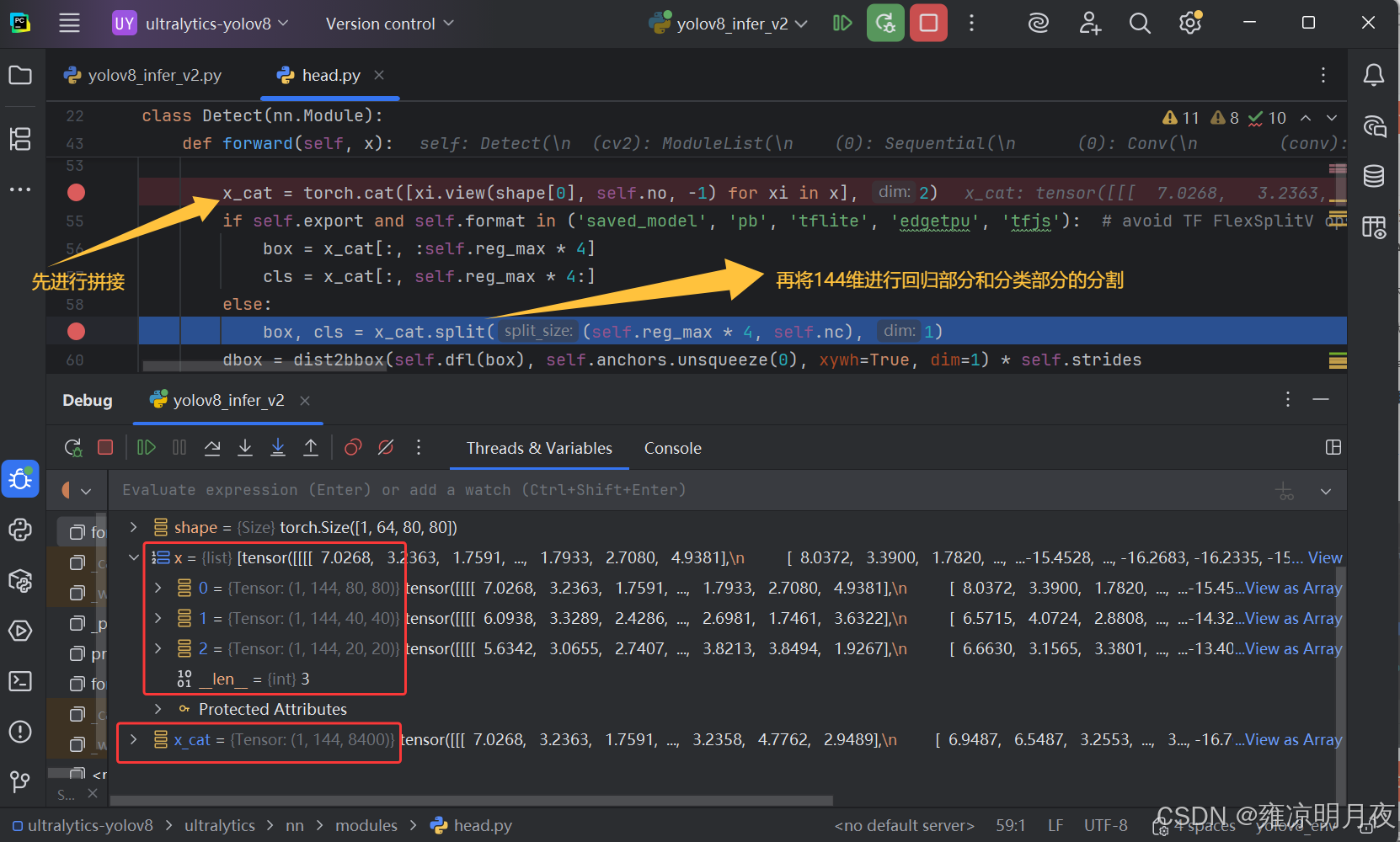This screenshot has height=842, width=1400.
Task: Expand tensor element 1 (1, 144, 40, 40)
Action: tap(158, 618)
